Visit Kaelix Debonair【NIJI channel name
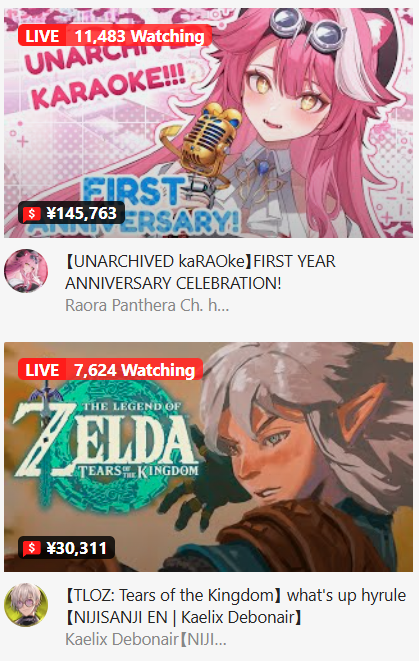Screen dimensions: 419x661 coord(146,639)
